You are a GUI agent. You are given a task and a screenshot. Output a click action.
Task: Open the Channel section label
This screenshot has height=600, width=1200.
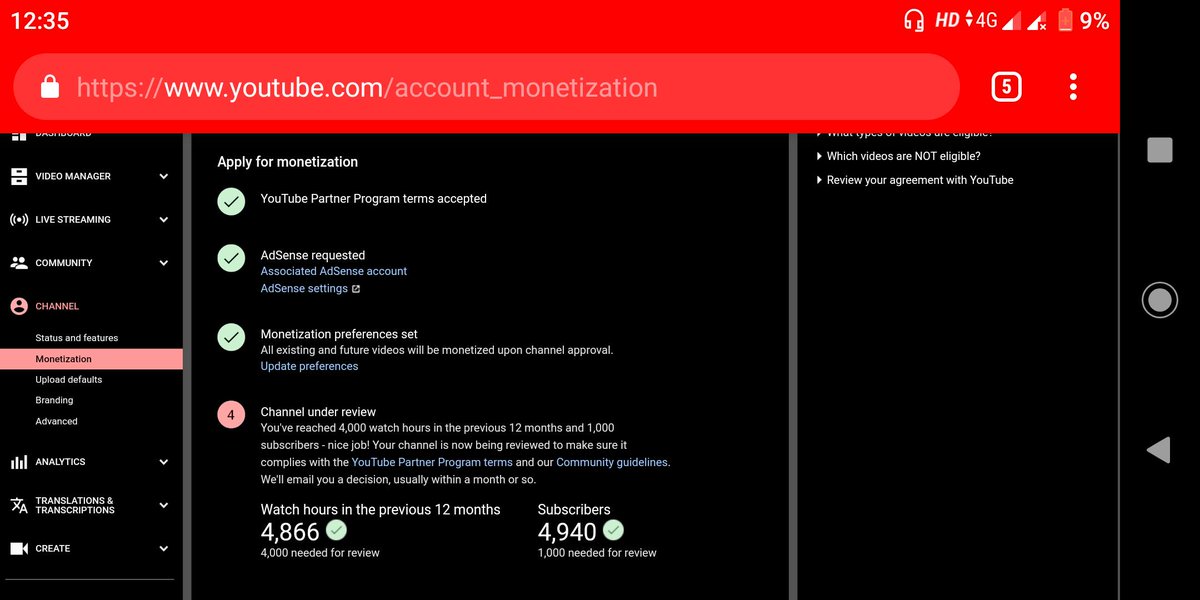tap(57, 306)
